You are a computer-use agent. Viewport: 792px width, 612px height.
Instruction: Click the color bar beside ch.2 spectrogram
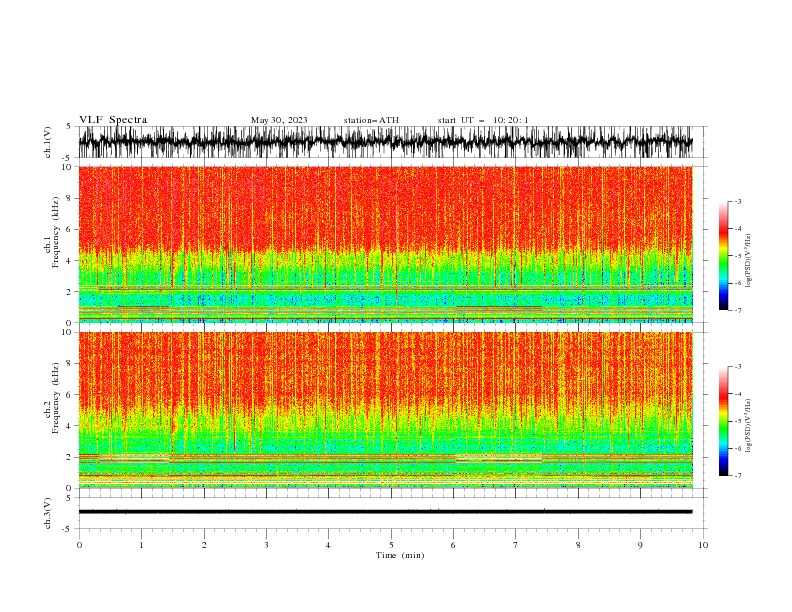tap(723, 421)
